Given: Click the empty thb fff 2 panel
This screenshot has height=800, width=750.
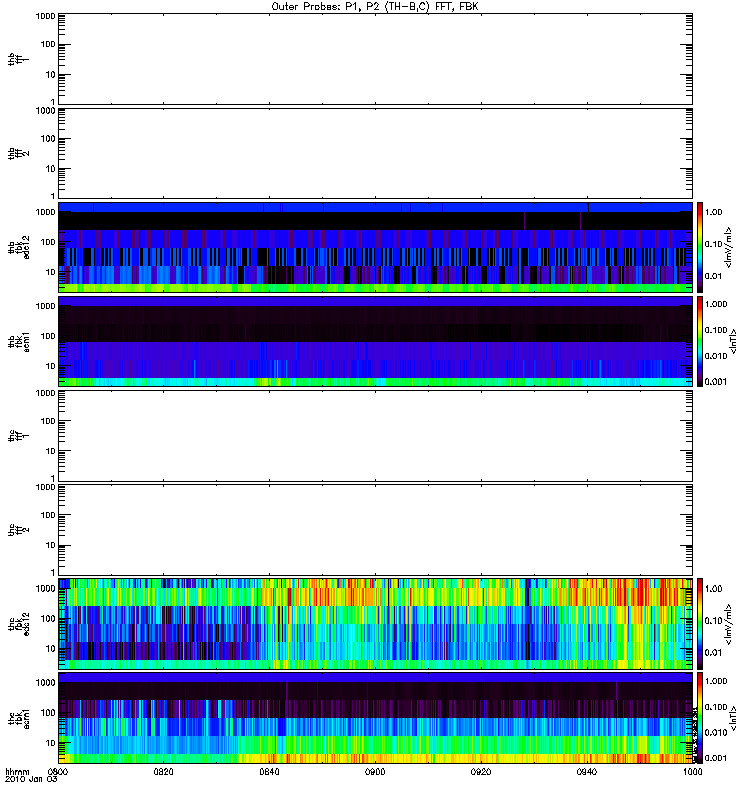Looking at the screenshot, I should (x=375, y=153).
